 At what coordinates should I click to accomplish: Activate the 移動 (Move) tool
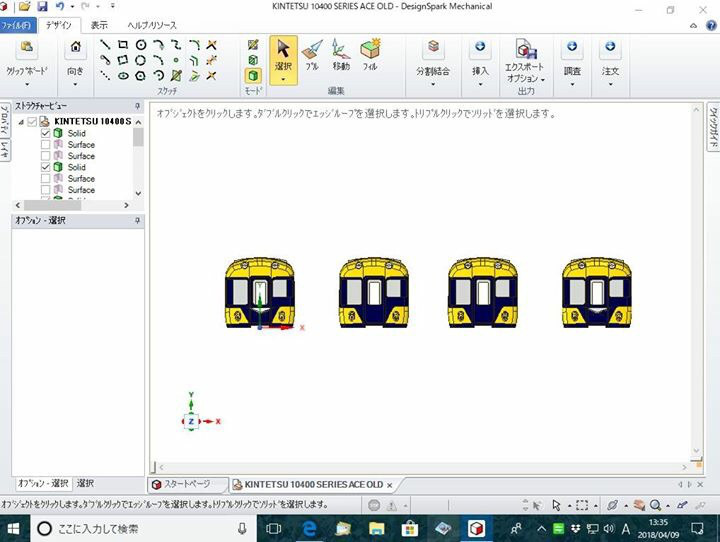click(x=341, y=55)
